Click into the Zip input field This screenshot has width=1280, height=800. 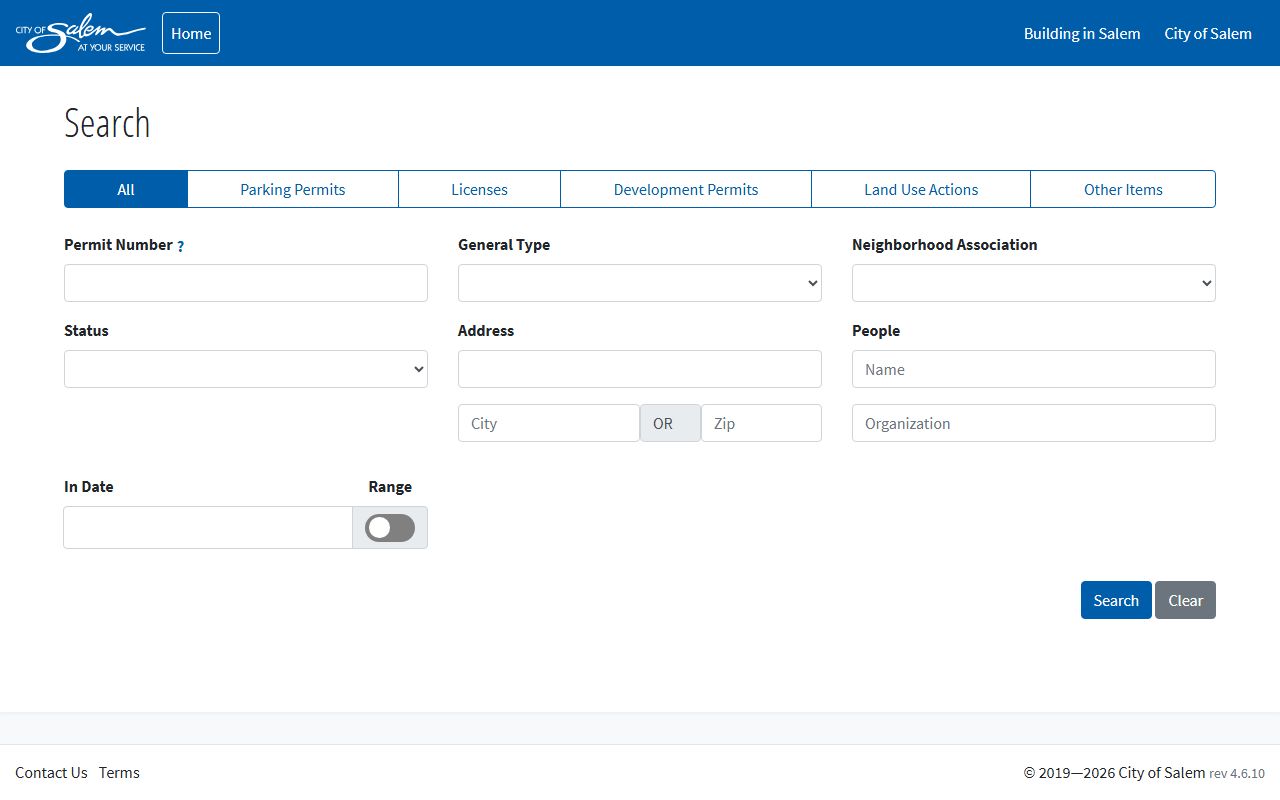pyautogui.click(x=760, y=423)
